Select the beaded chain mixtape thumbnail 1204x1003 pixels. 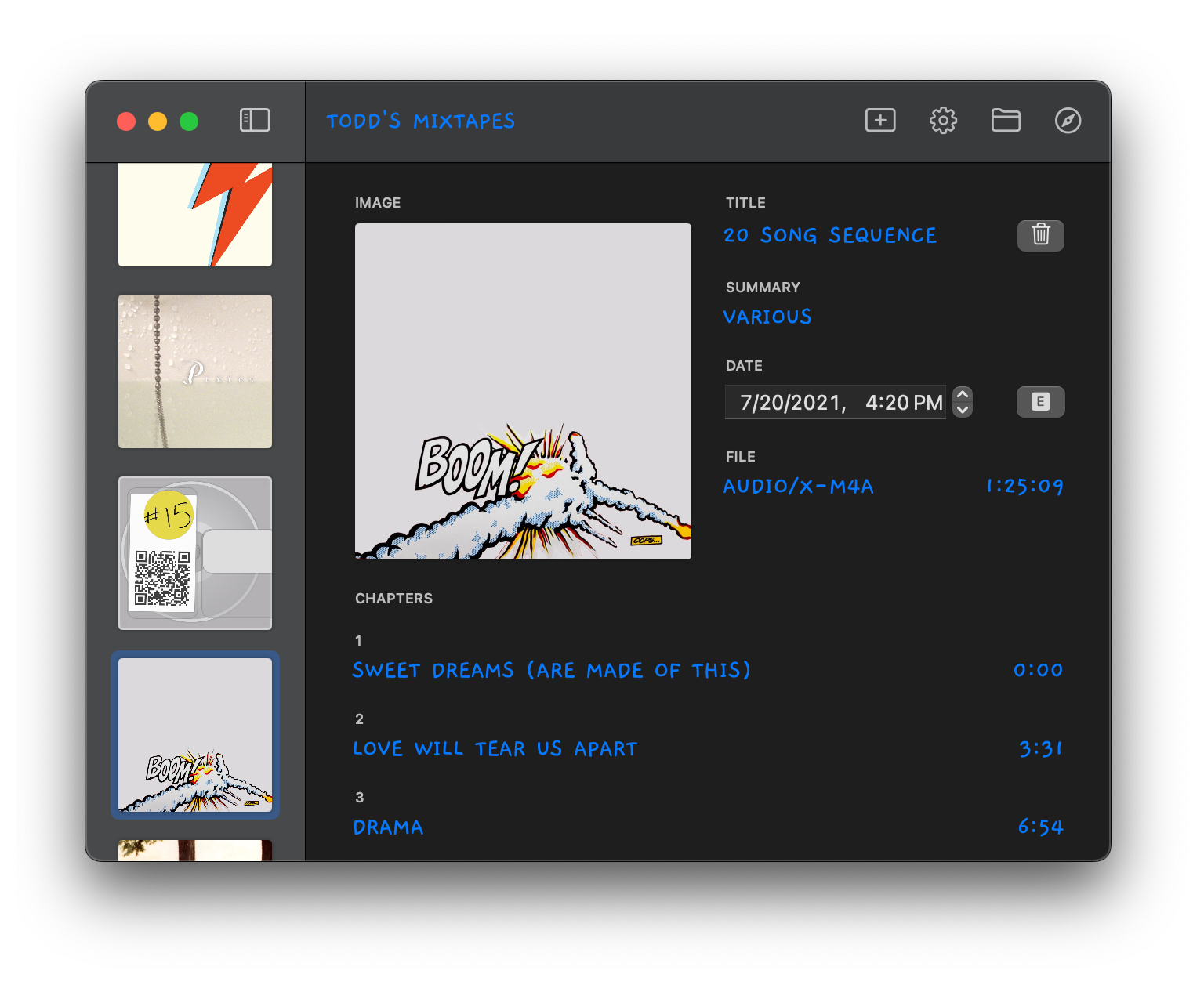coord(195,371)
